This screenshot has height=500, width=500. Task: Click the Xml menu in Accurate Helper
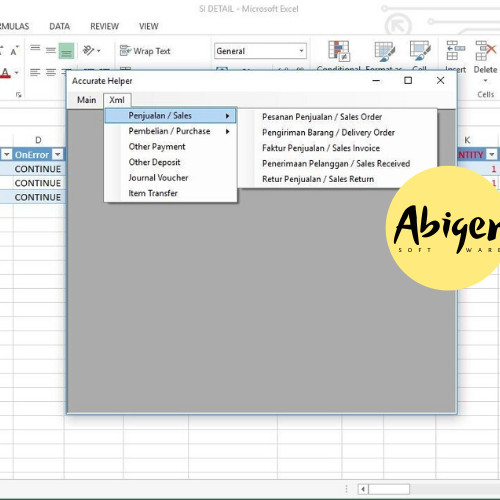(x=117, y=100)
